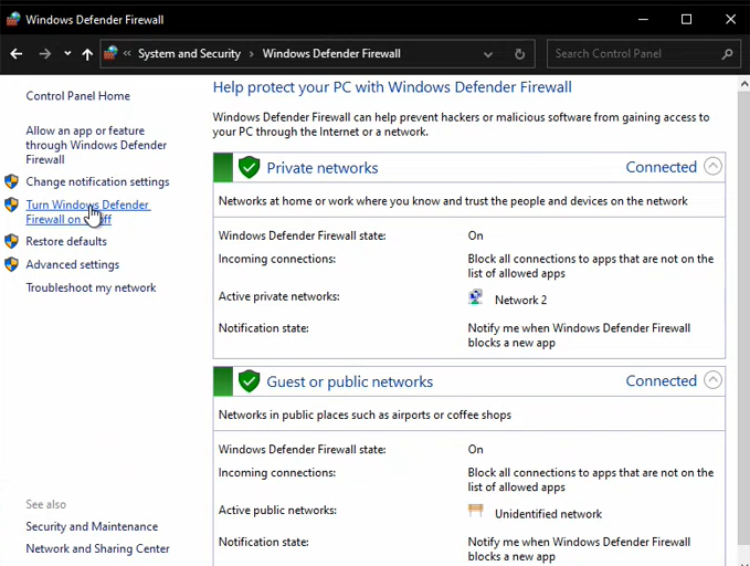The height and width of the screenshot is (566, 750).
Task: Click the Guest or public networks heading
Action: pyautogui.click(x=350, y=382)
